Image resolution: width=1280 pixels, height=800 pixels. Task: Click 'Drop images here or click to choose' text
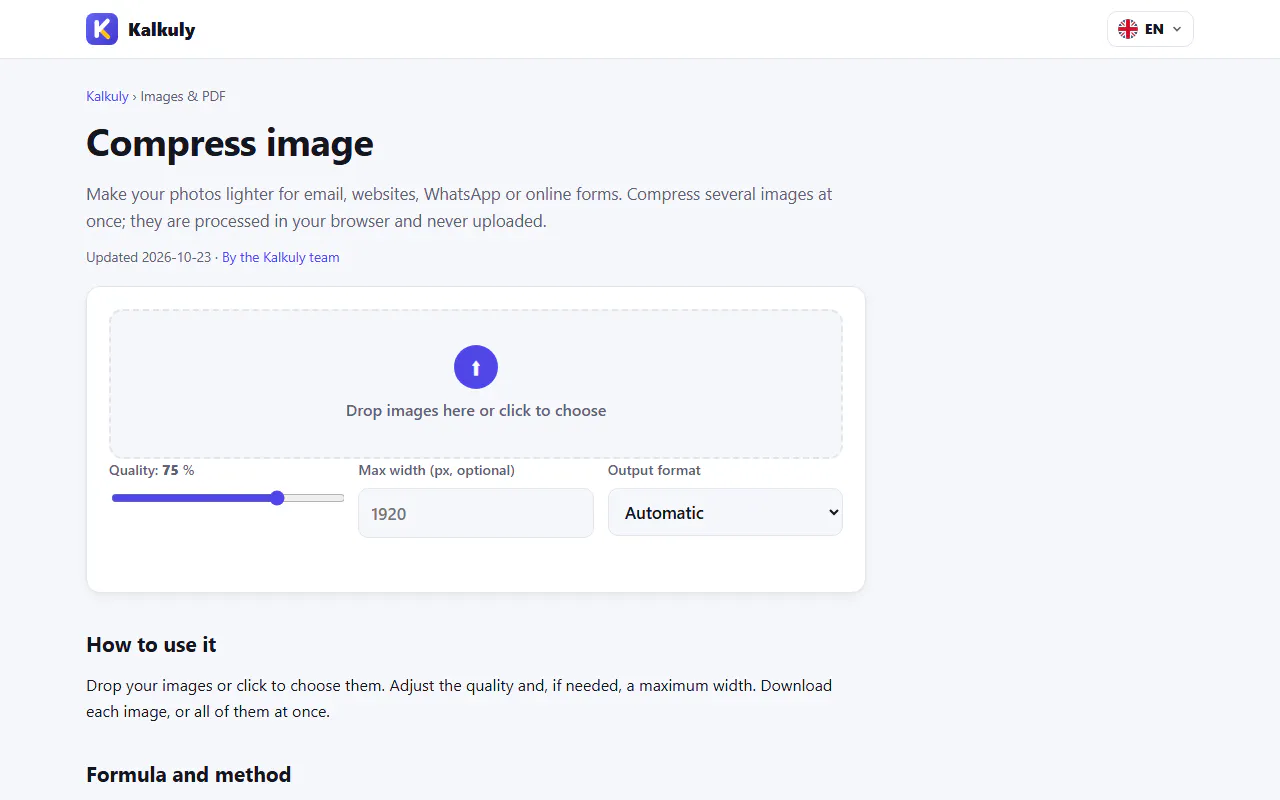pos(476,410)
